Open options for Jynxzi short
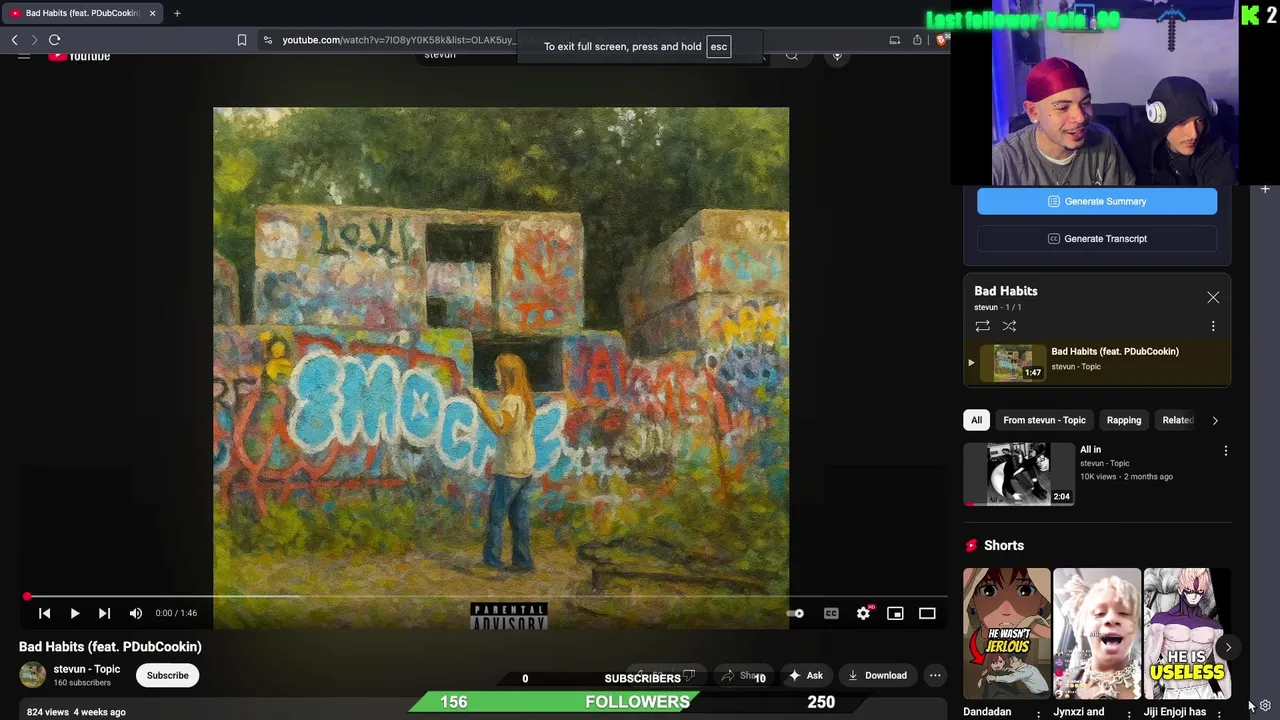1280x720 pixels. pyautogui.click(x=1129, y=713)
